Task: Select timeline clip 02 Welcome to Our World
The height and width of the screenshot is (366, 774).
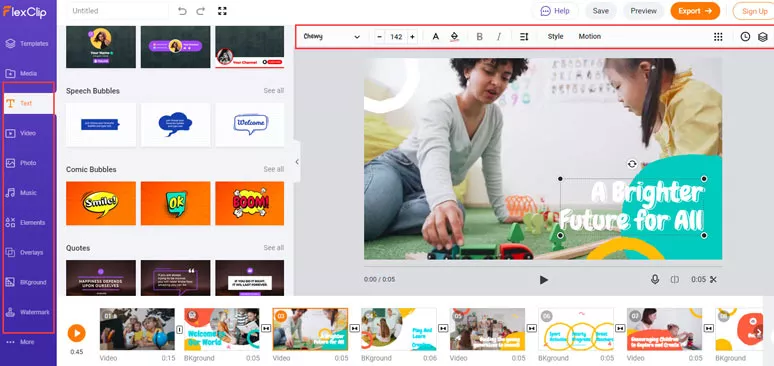Action: [x=222, y=329]
